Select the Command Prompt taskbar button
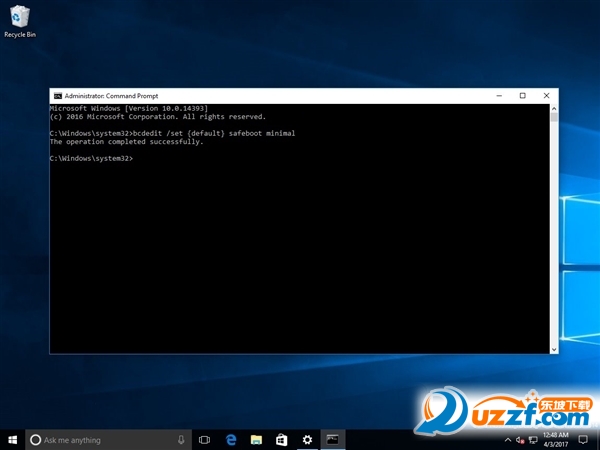The image size is (600, 450). 333,440
